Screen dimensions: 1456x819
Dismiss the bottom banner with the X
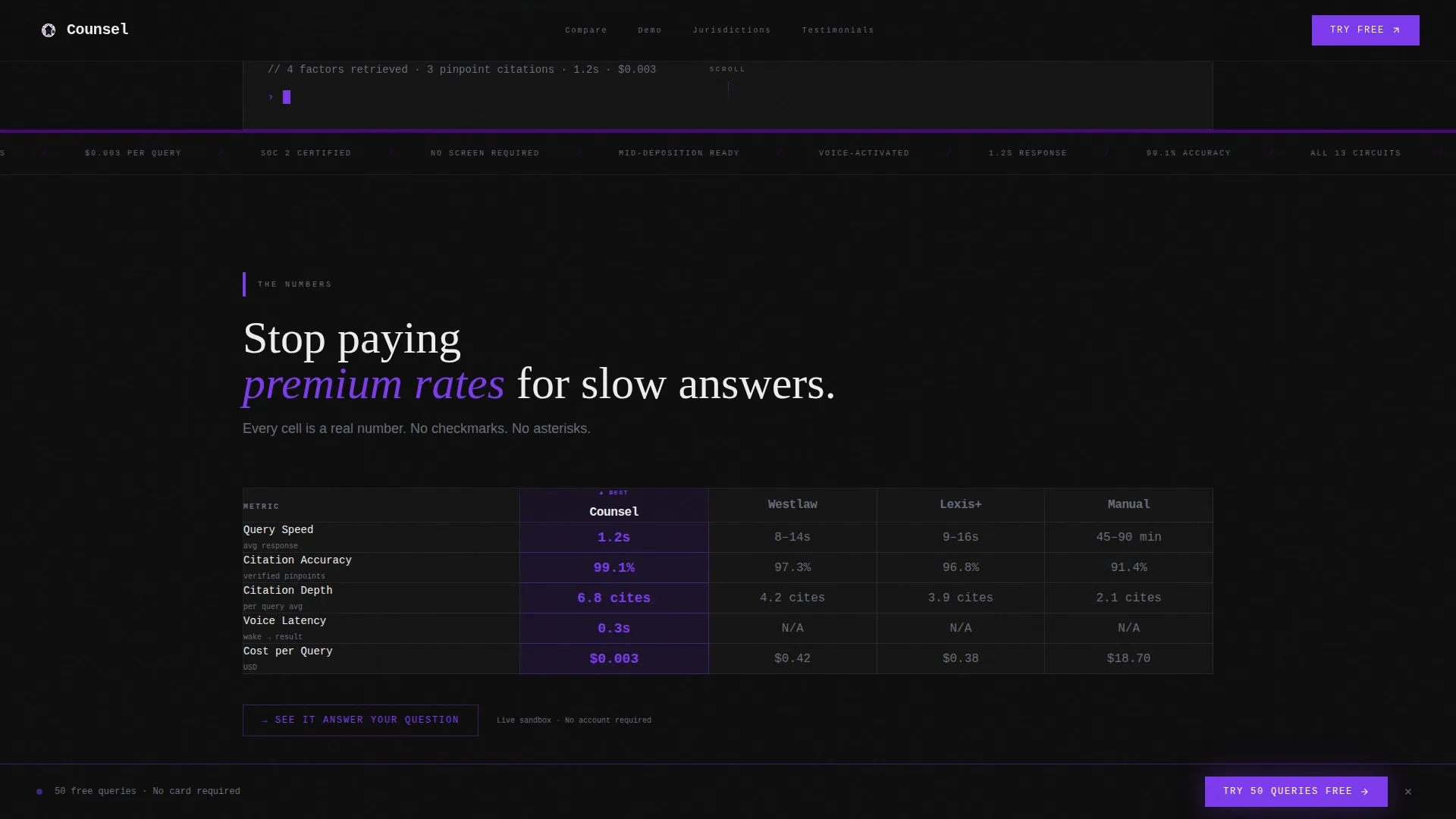click(x=1408, y=792)
